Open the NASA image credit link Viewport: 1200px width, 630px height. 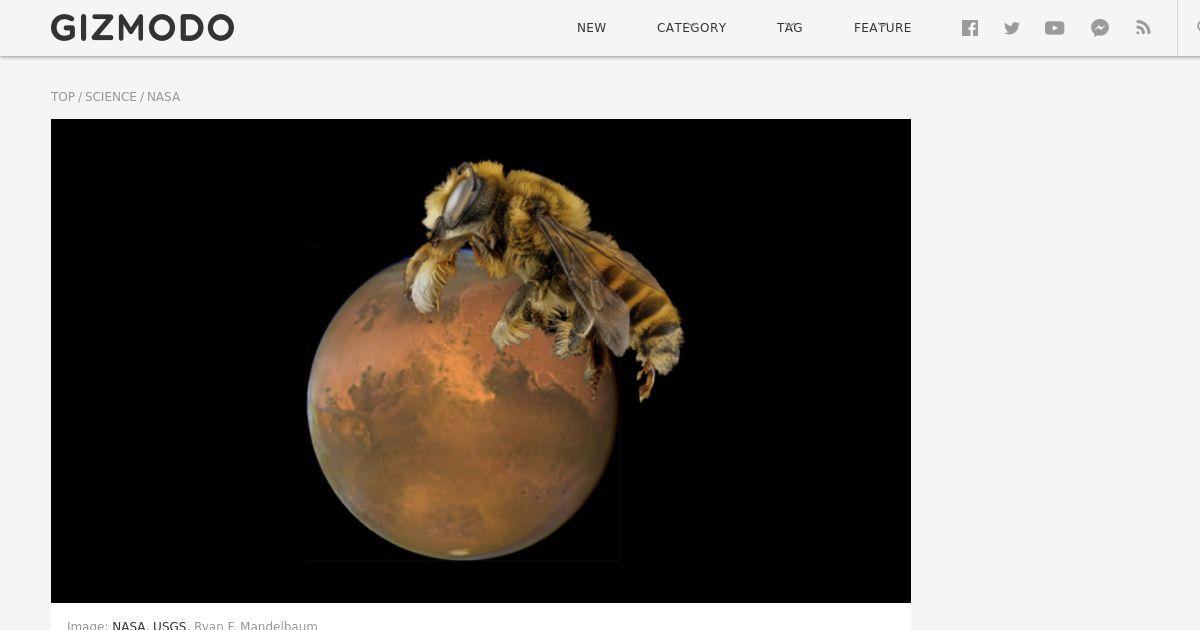tap(129, 625)
